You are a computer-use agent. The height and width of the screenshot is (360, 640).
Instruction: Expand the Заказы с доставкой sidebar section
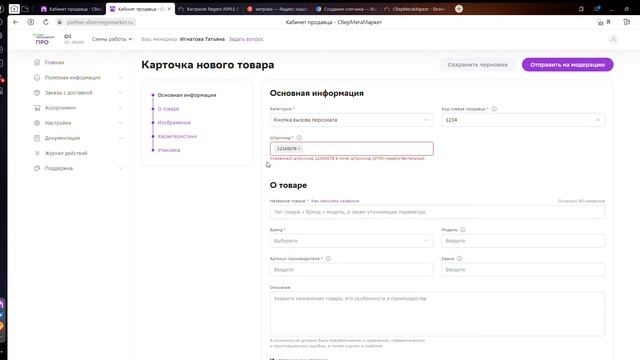tap(120, 93)
